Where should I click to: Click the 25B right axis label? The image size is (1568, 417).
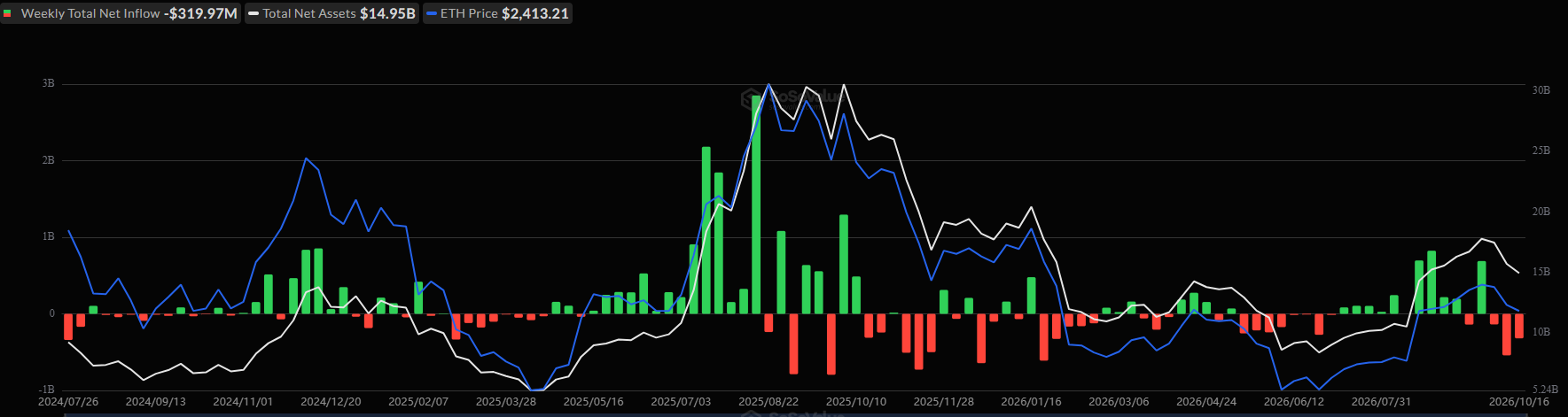[1541, 151]
